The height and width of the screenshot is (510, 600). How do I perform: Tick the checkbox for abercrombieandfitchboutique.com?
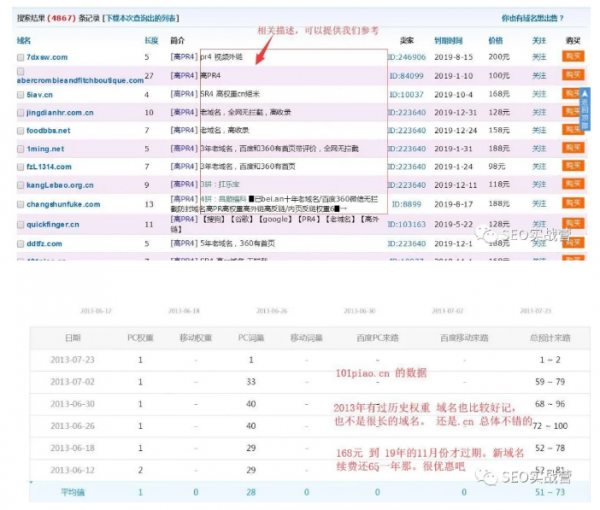21,72
